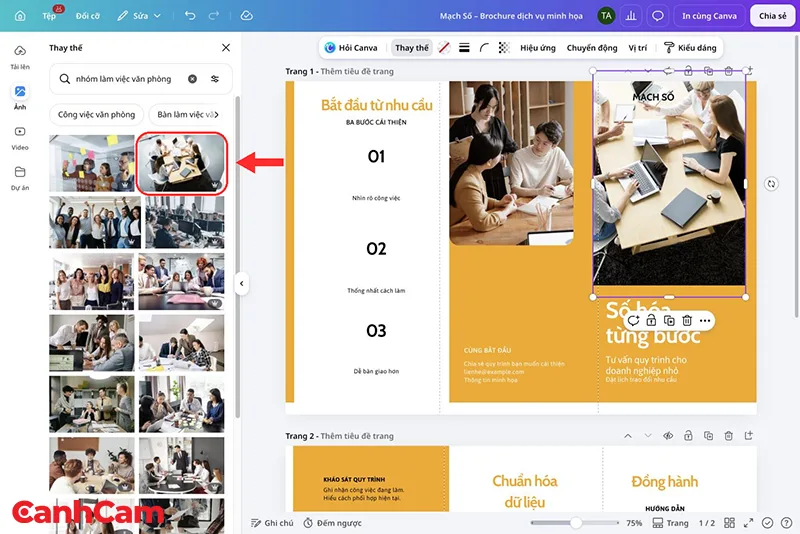Image resolution: width=800 pixels, height=534 pixels.
Task: Click In cùng Canva button
Action: click(x=709, y=16)
